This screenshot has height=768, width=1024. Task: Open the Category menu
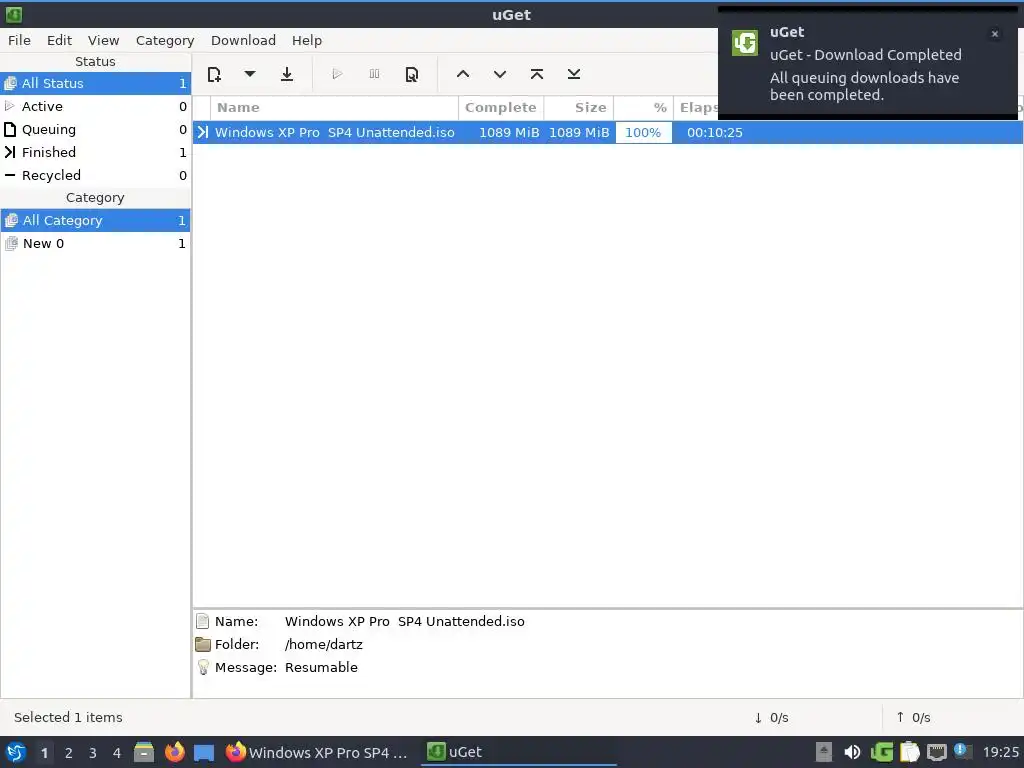165,40
